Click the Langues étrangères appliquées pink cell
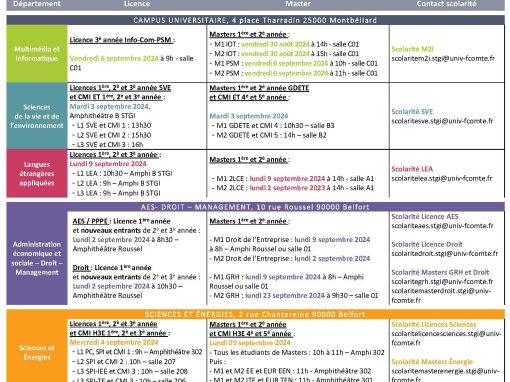Image resolution: width=510 pixels, height=382 pixels. click(37, 174)
